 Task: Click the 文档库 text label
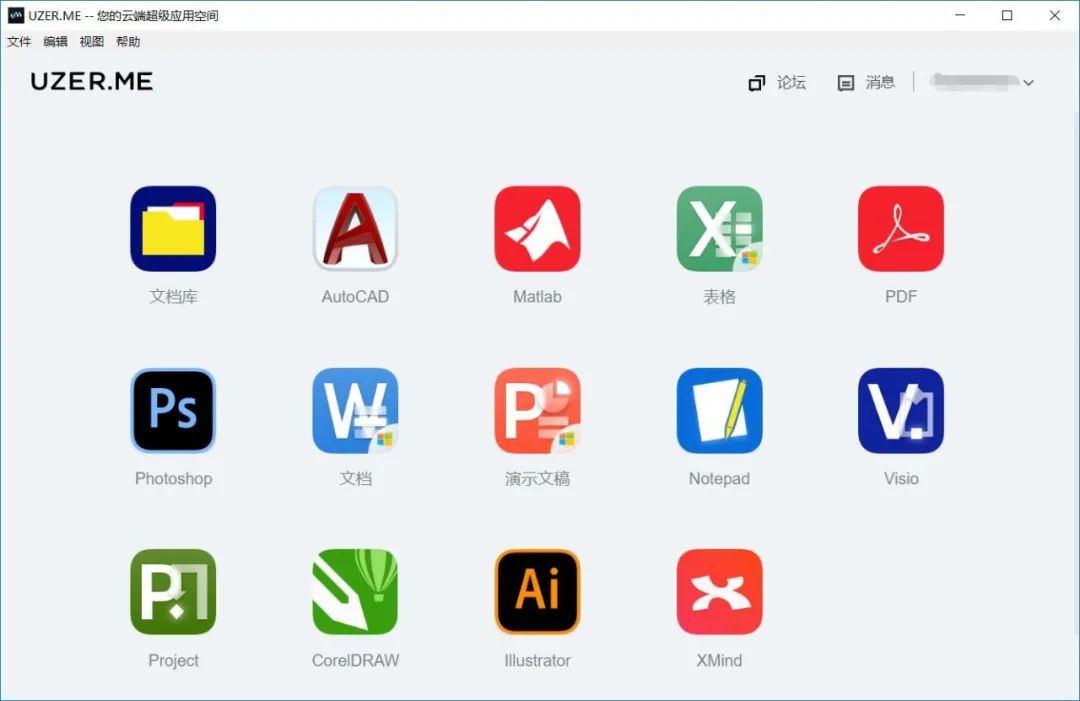(x=174, y=297)
